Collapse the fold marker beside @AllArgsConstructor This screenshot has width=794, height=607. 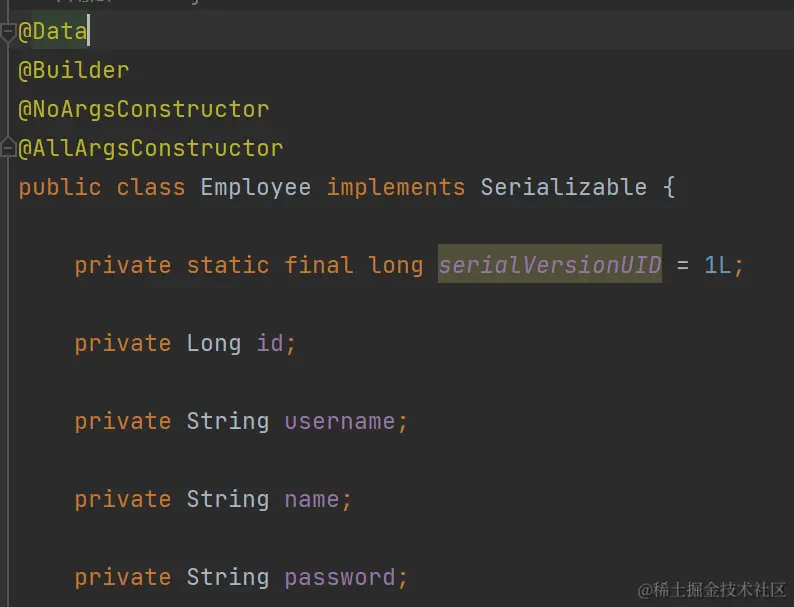[x=8, y=147]
